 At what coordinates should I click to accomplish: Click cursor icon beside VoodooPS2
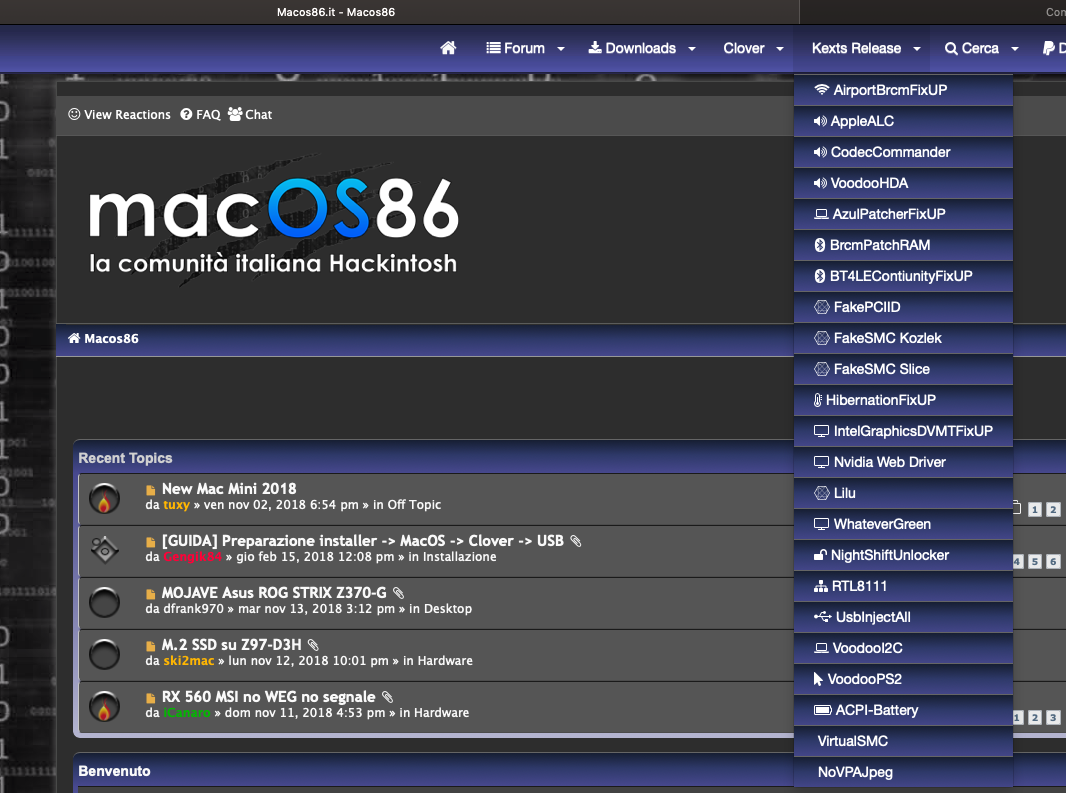tap(819, 679)
